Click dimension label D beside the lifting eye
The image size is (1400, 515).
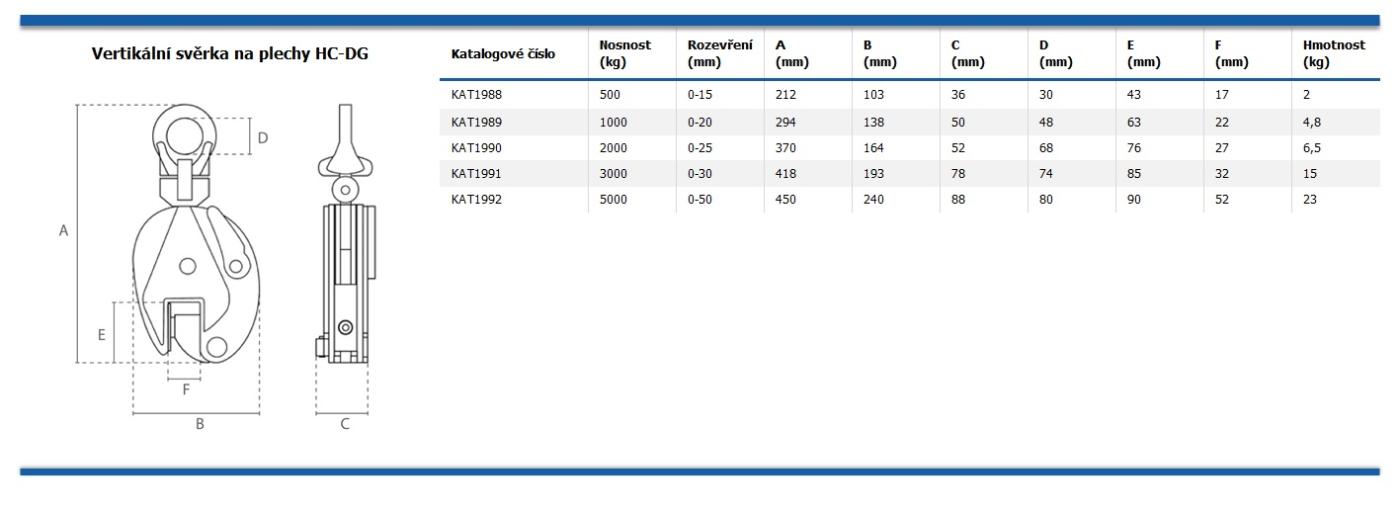[263, 137]
